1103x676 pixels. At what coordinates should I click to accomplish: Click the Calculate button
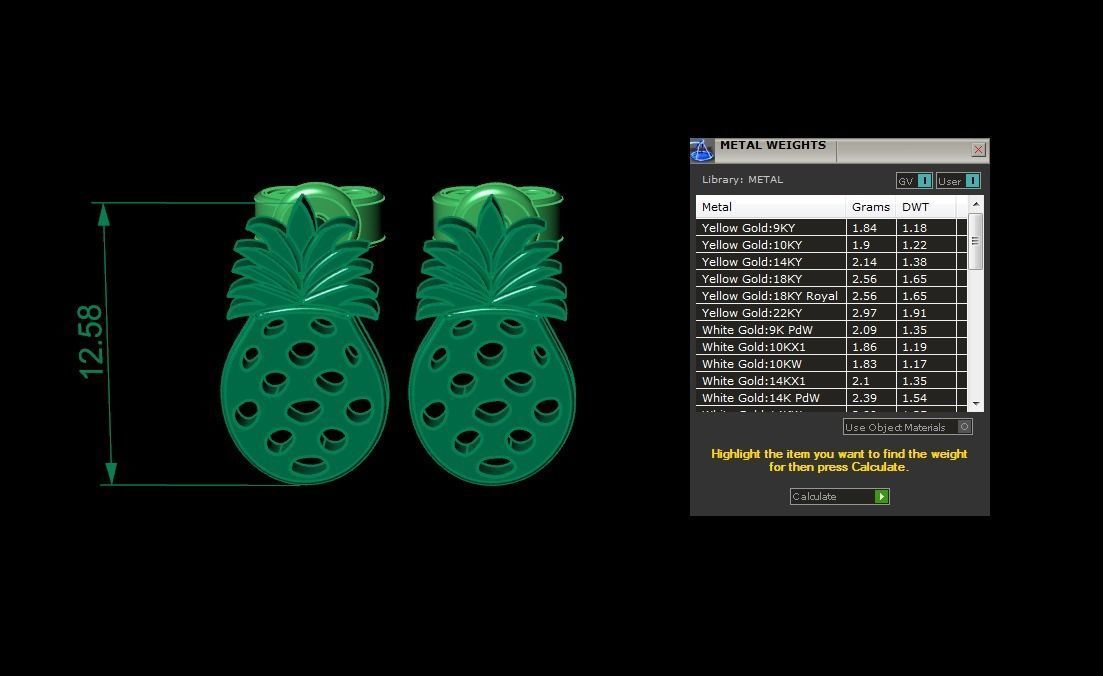(840, 497)
